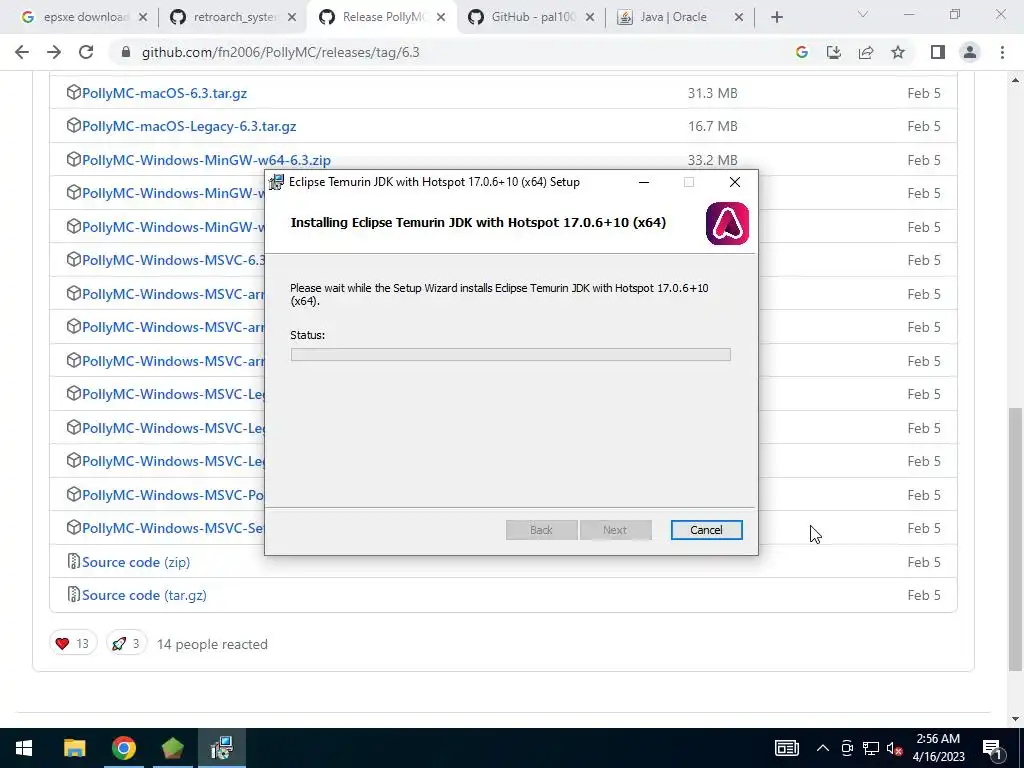This screenshot has height=768, width=1024.
Task: Click the 31.3 MB size text
Action: click(x=712, y=93)
